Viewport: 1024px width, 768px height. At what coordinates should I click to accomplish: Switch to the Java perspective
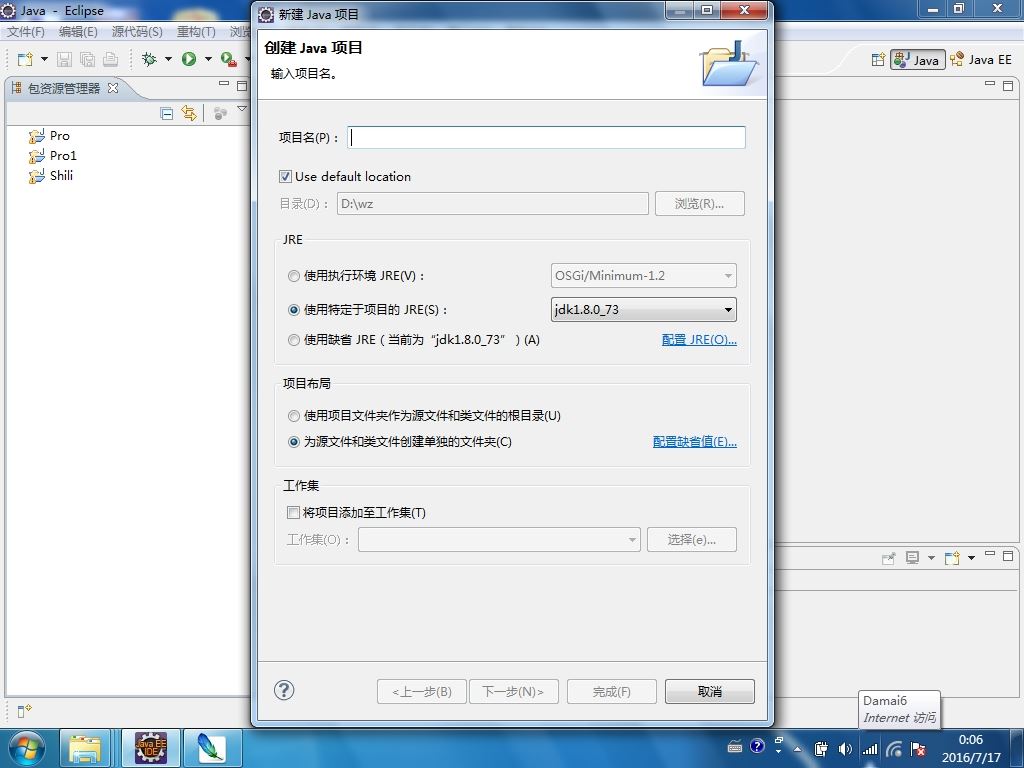click(x=918, y=60)
